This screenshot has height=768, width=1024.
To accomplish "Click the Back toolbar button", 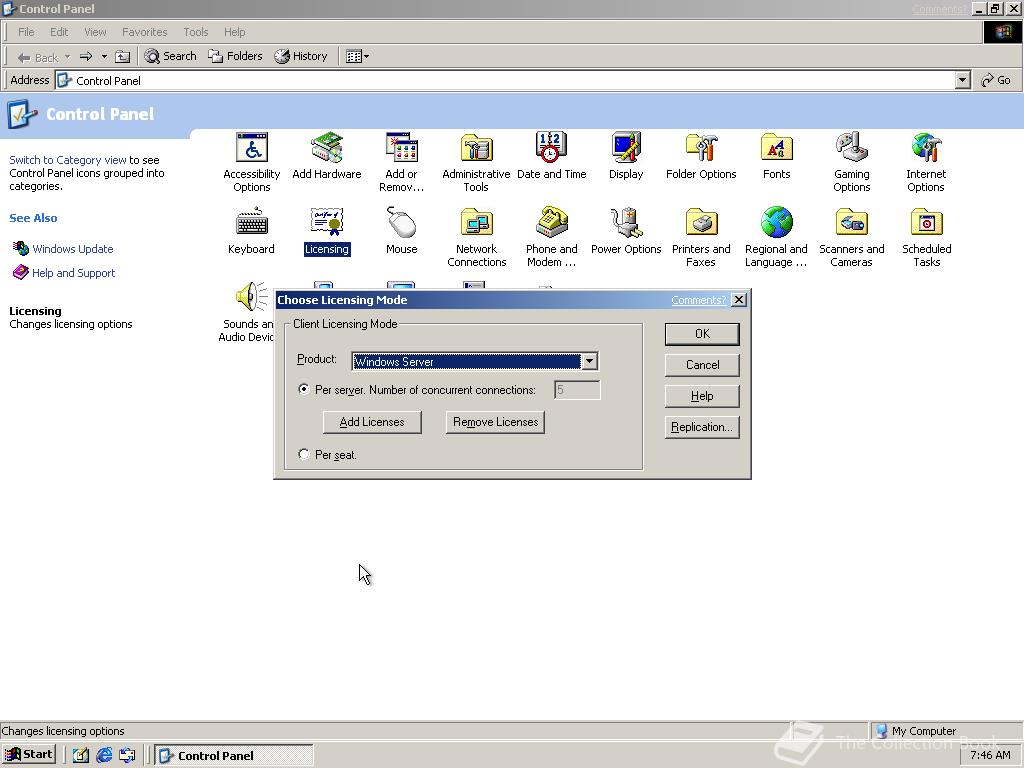I will pos(38,57).
